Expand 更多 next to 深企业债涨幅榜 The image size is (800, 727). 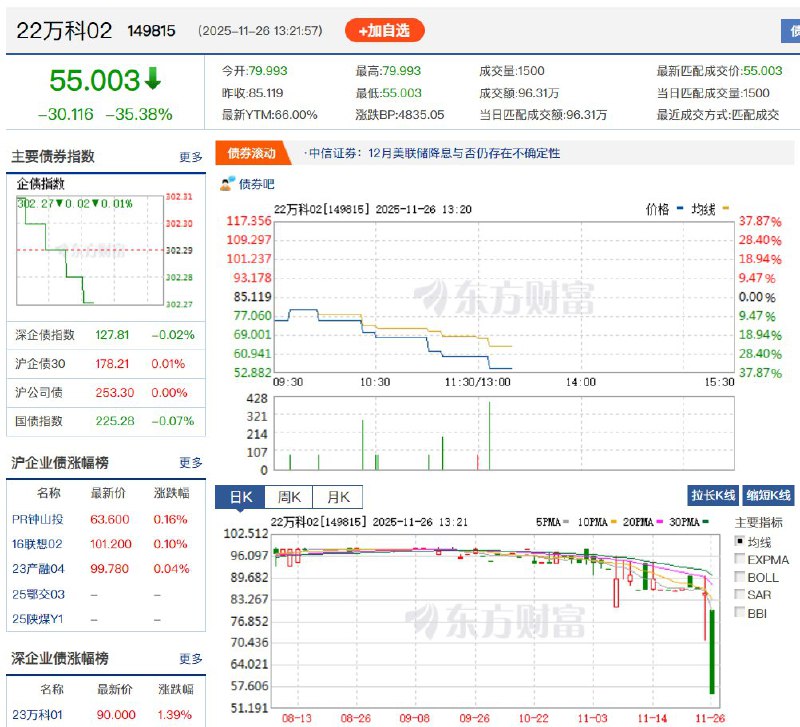(191, 659)
